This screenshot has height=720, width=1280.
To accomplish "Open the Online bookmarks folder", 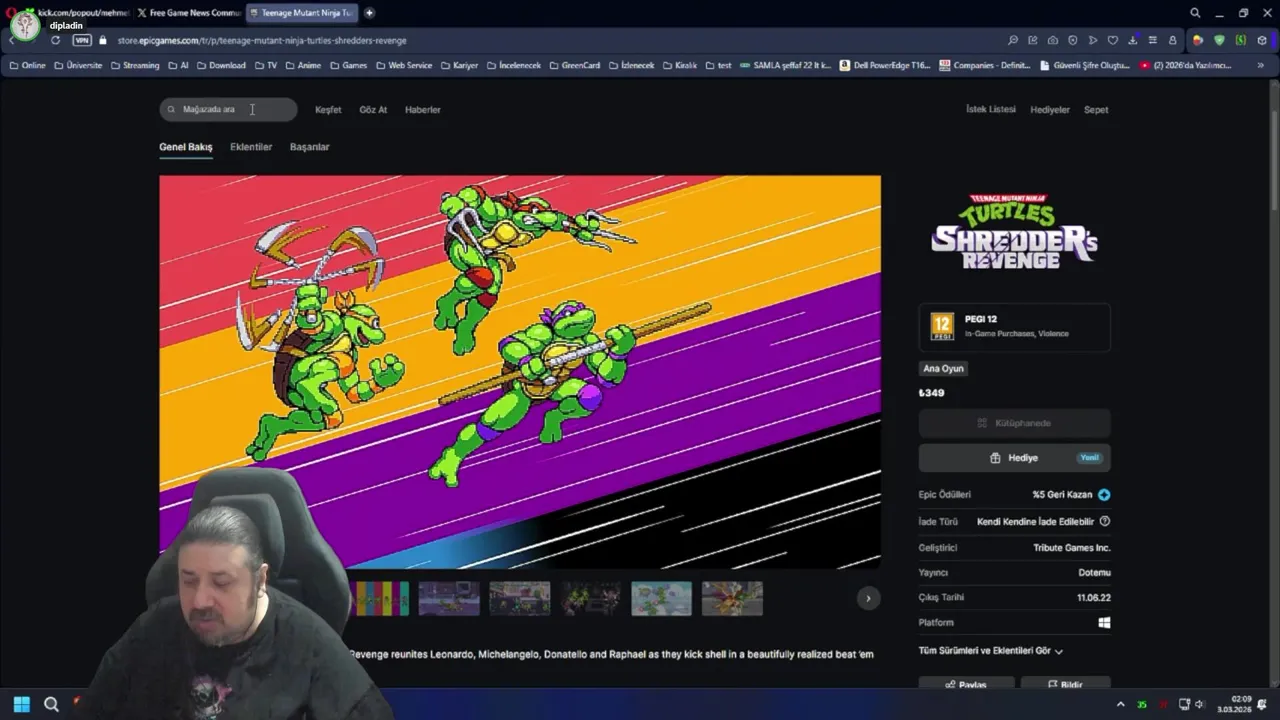I will coord(27,65).
